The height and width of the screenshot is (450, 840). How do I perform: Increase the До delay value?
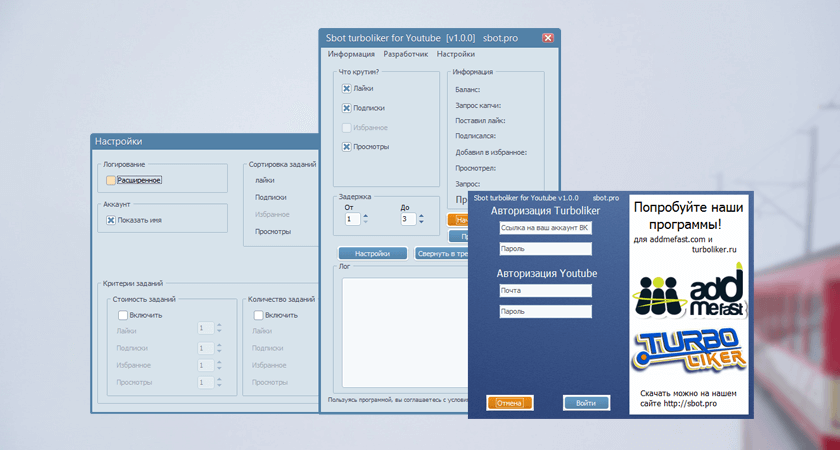coord(421,216)
